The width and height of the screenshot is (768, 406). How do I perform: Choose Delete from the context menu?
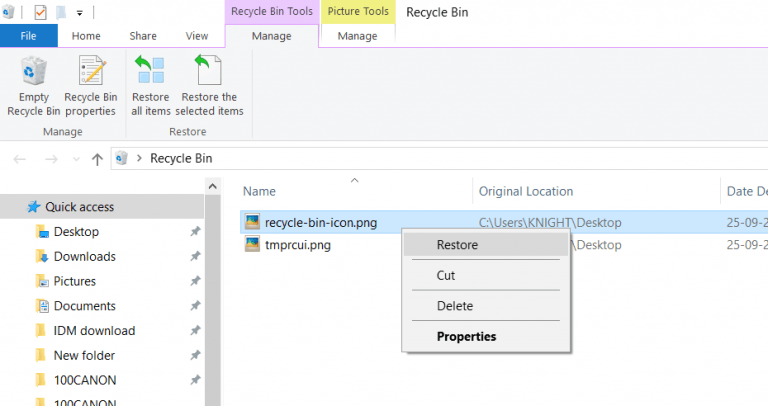click(x=486, y=306)
